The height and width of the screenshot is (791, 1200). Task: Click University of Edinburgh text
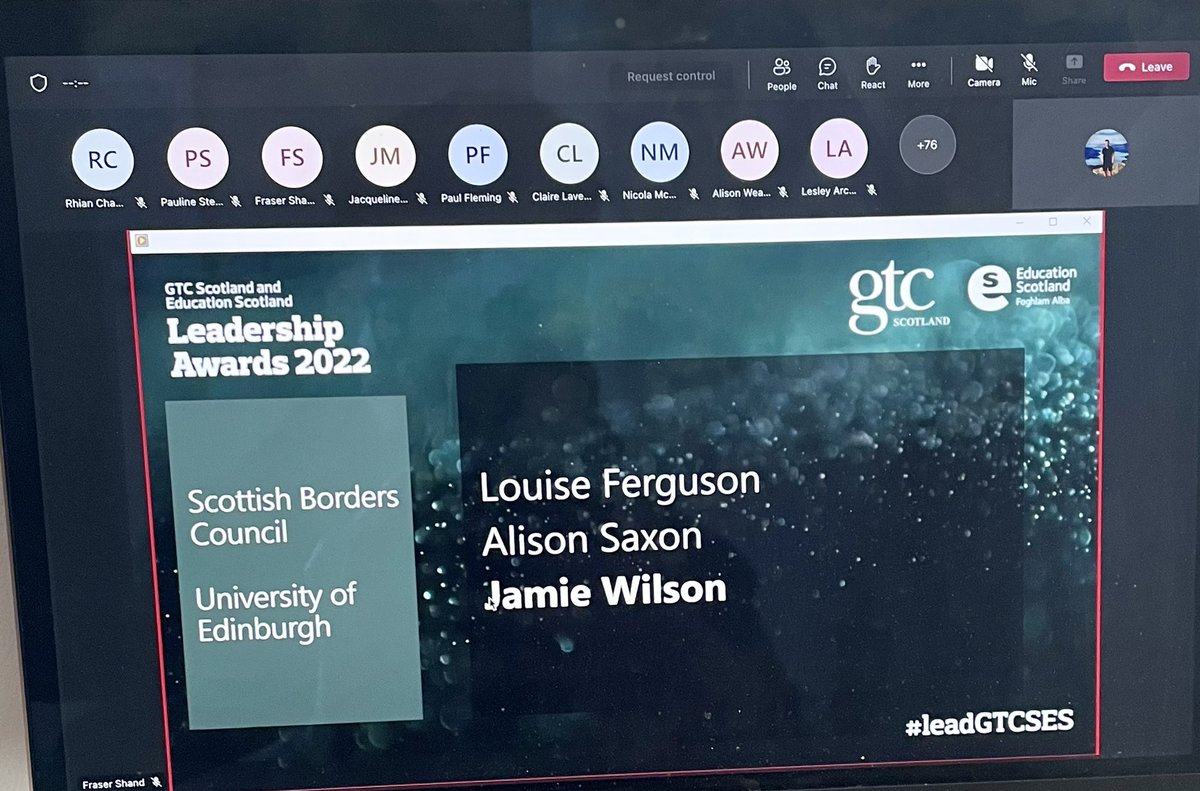pos(275,612)
